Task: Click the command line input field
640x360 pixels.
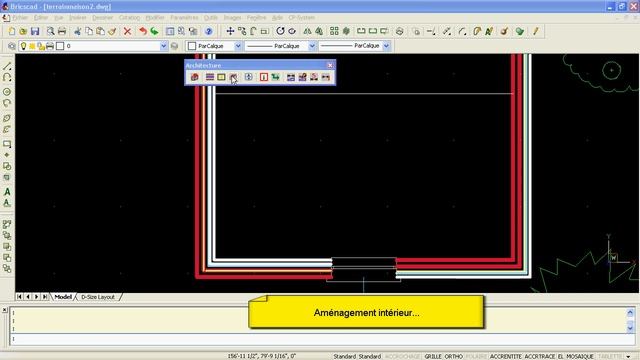Action: point(322,339)
